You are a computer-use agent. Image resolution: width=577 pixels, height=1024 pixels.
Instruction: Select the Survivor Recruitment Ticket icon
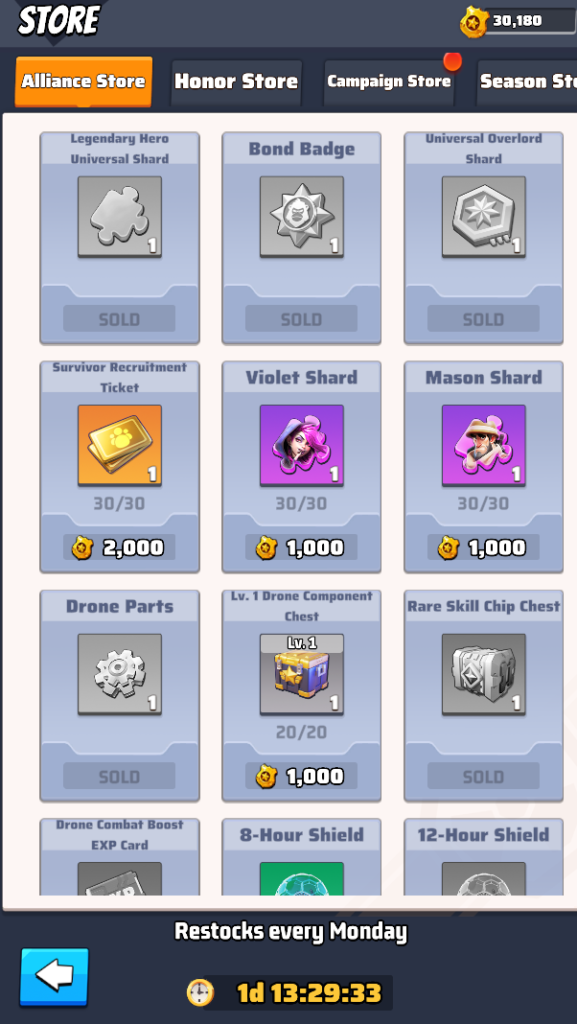click(x=119, y=445)
